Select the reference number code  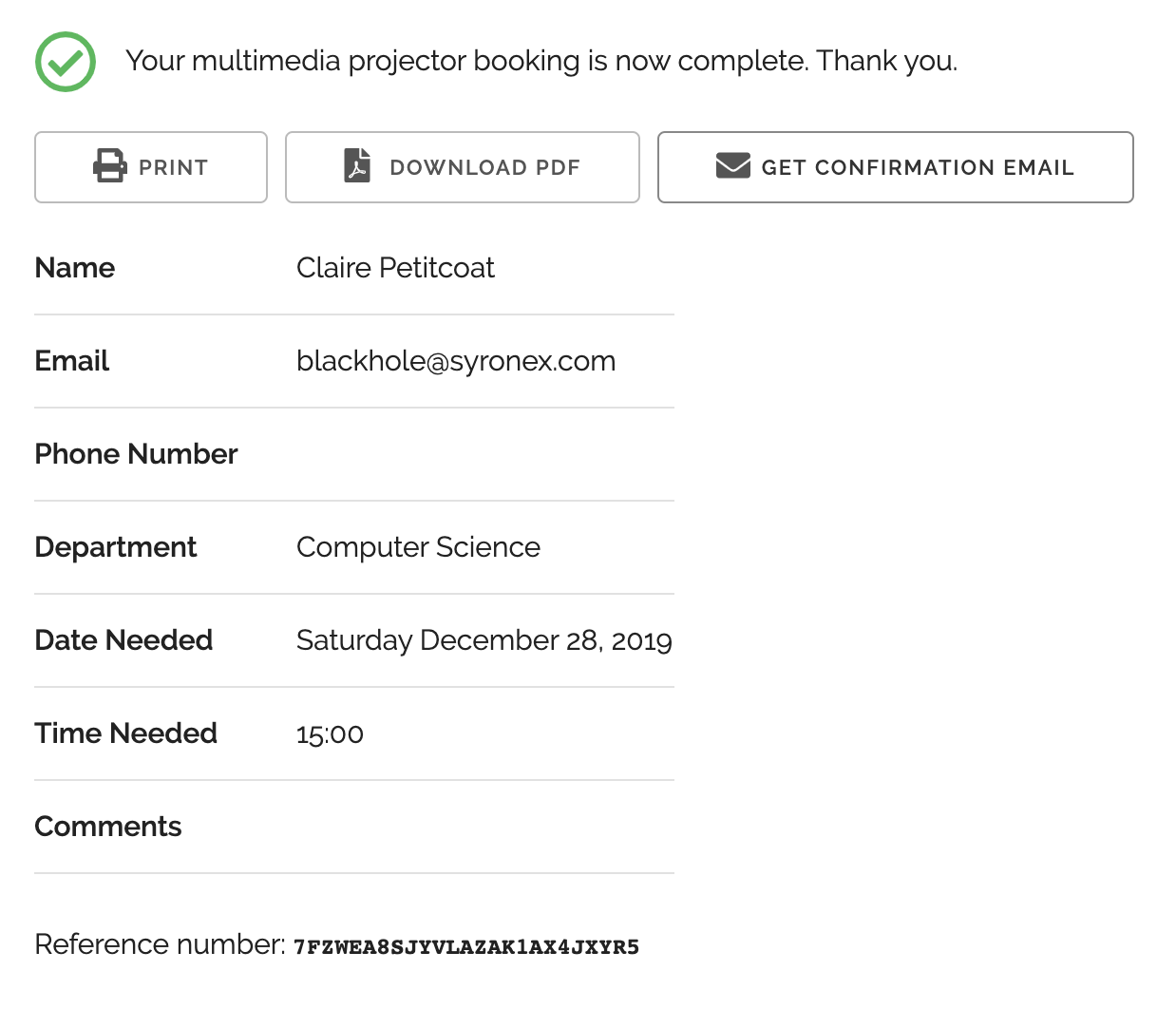(x=466, y=947)
